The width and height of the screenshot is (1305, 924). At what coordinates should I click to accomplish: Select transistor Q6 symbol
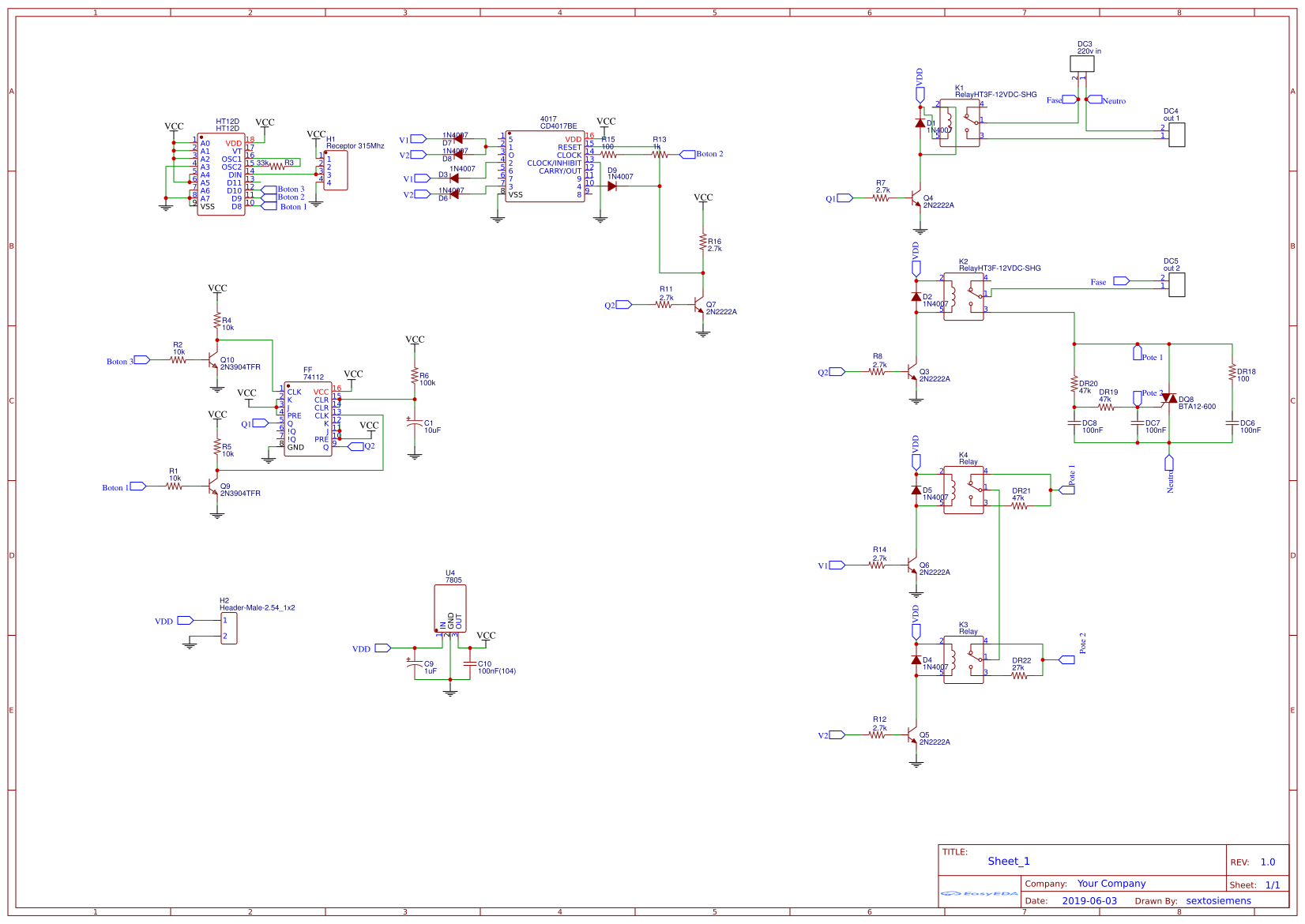912,565
